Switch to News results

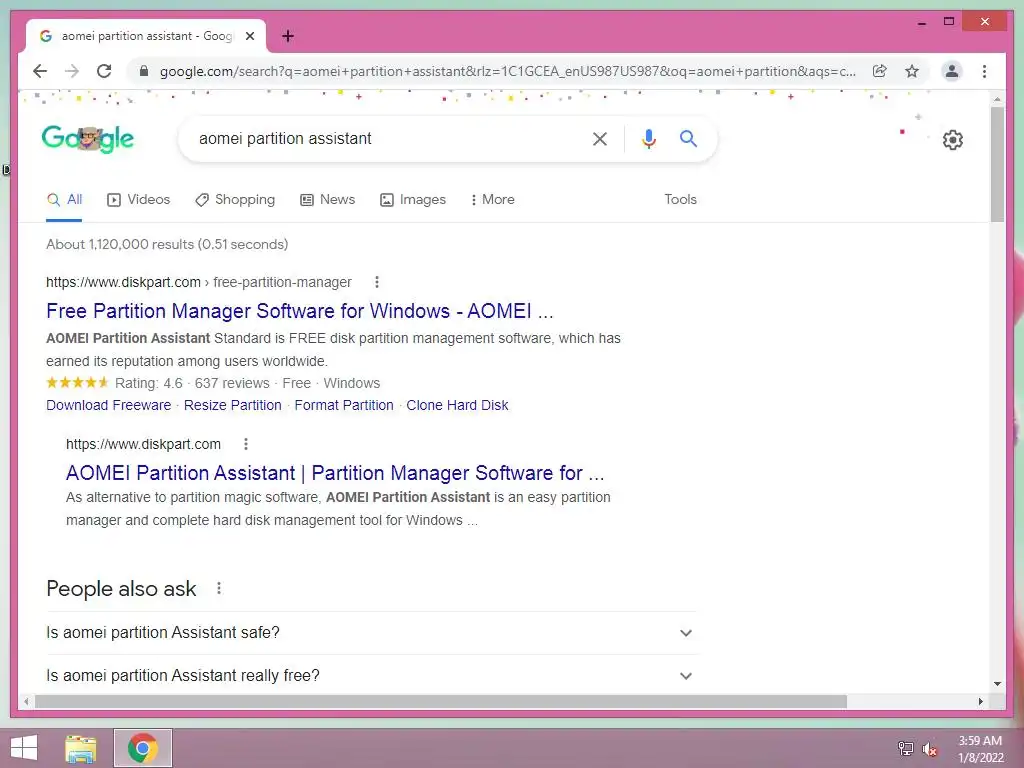(327, 200)
